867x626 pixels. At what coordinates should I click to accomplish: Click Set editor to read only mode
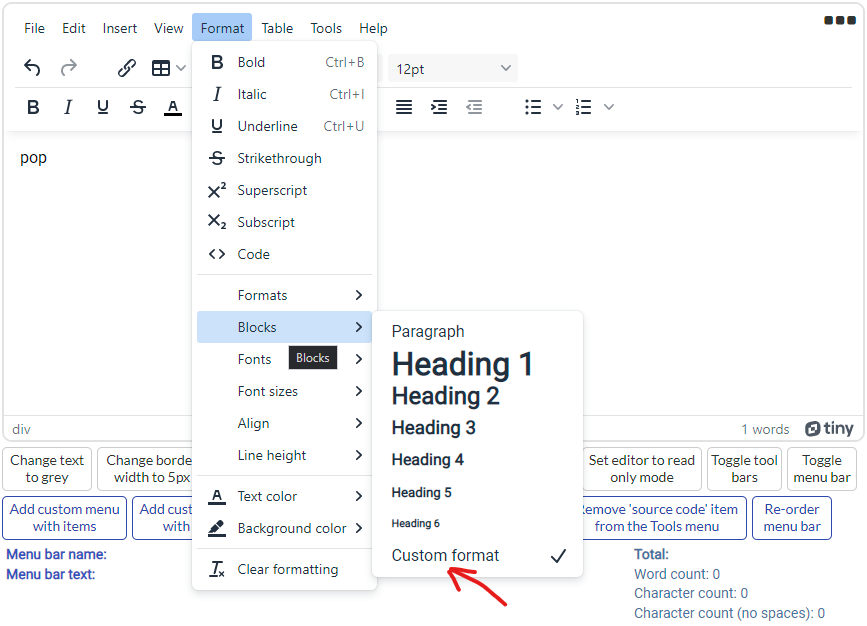(641, 469)
